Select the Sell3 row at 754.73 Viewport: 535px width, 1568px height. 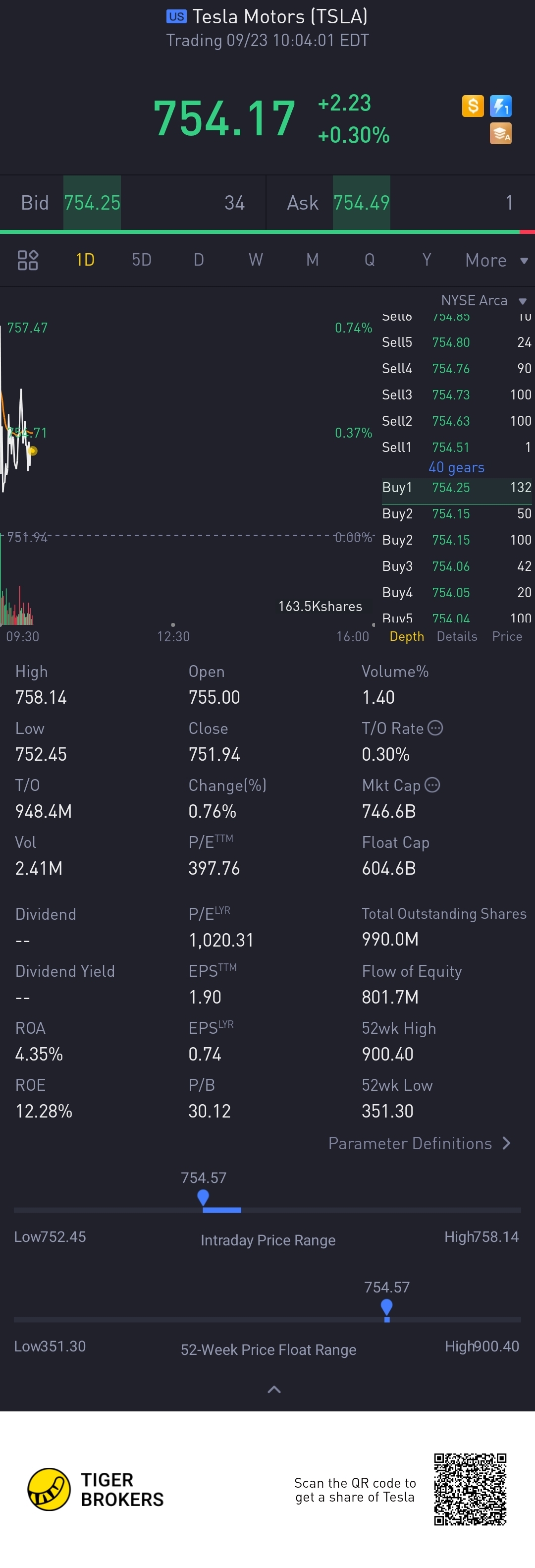(x=457, y=394)
